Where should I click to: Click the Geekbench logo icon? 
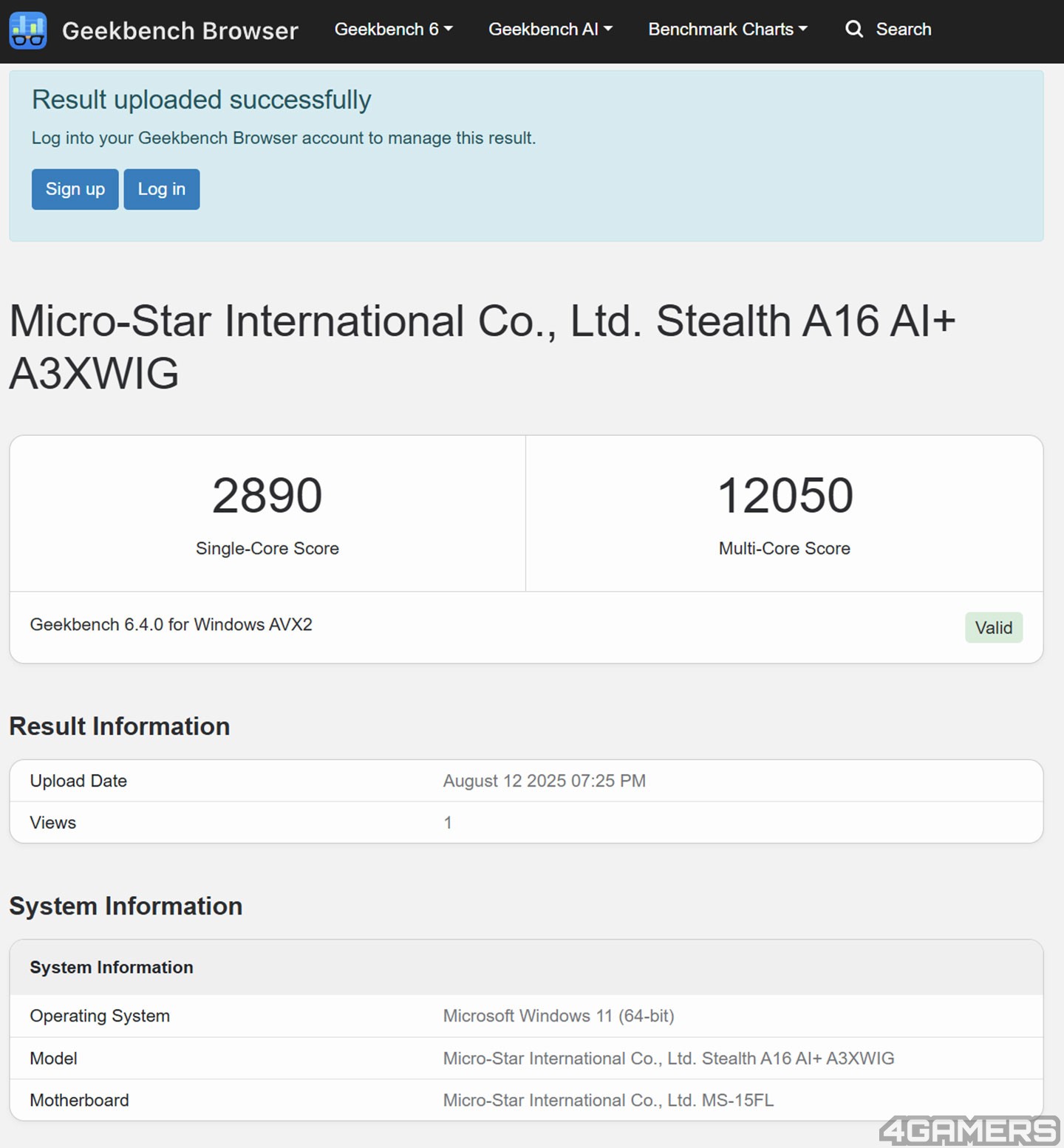tap(28, 30)
